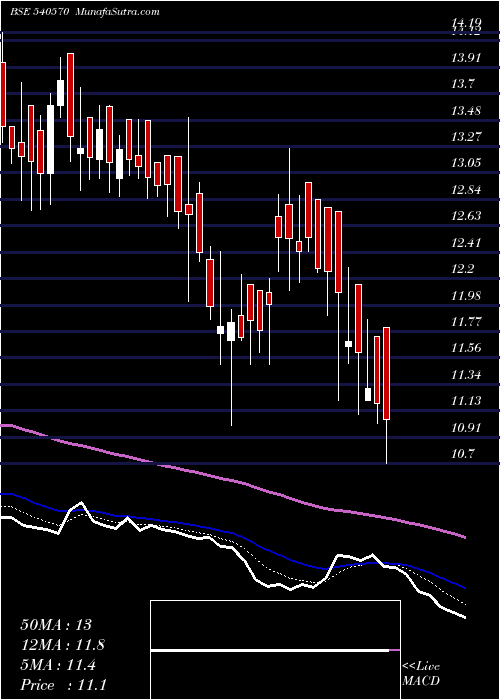Select the 13.27 price axis label
This screenshot has height=700, width=500.
(x=466, y=137)
